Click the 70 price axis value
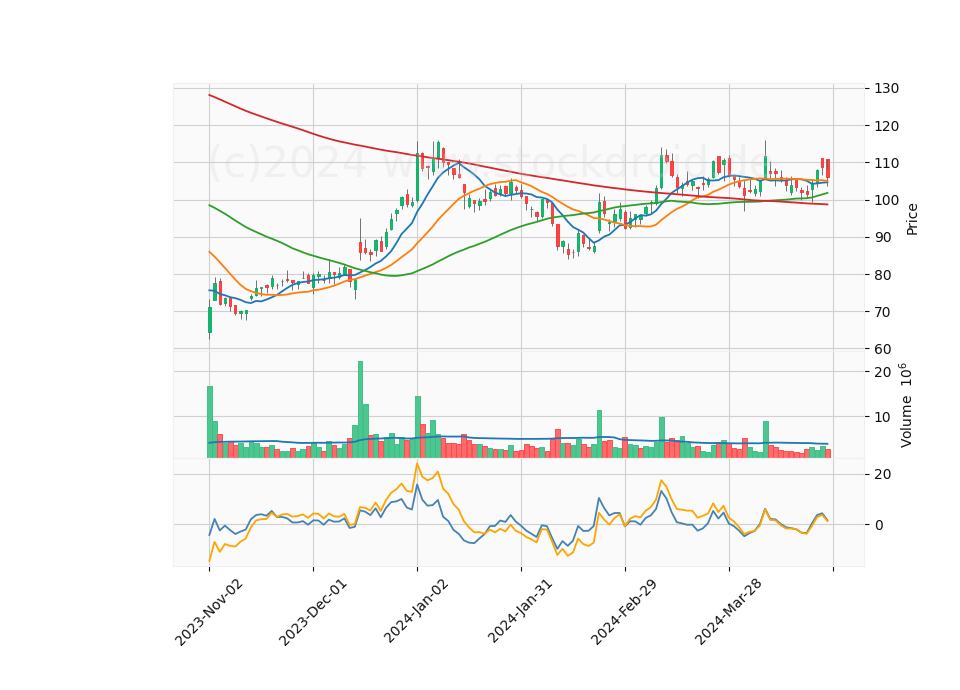960x690 pixels. pyautogui.click(x=883, y=312)
